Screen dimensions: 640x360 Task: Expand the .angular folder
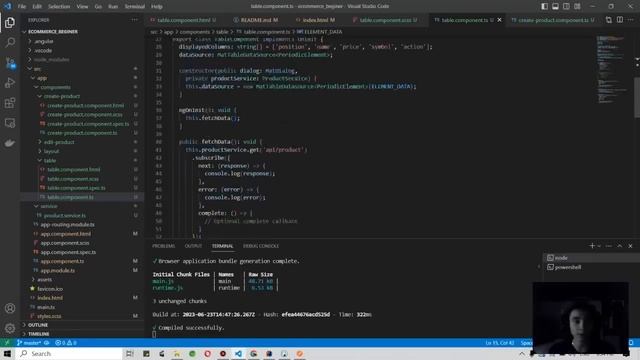82,41
